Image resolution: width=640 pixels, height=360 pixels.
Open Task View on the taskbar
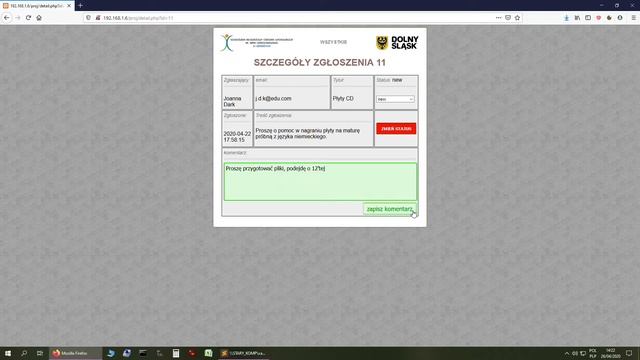click(40, 353)
